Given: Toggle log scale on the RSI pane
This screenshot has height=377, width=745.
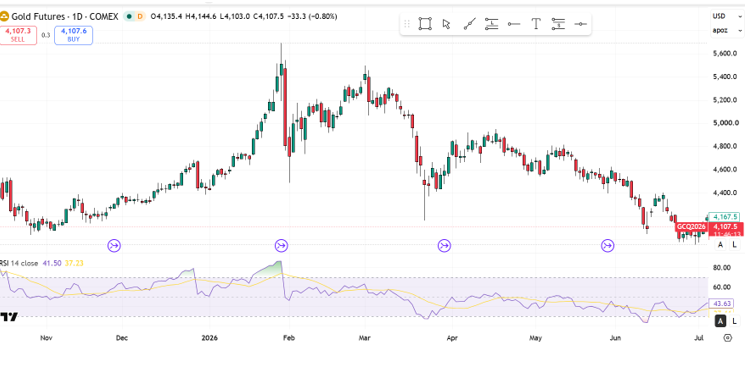Looking at the screenshot, I should coord(735,321).
